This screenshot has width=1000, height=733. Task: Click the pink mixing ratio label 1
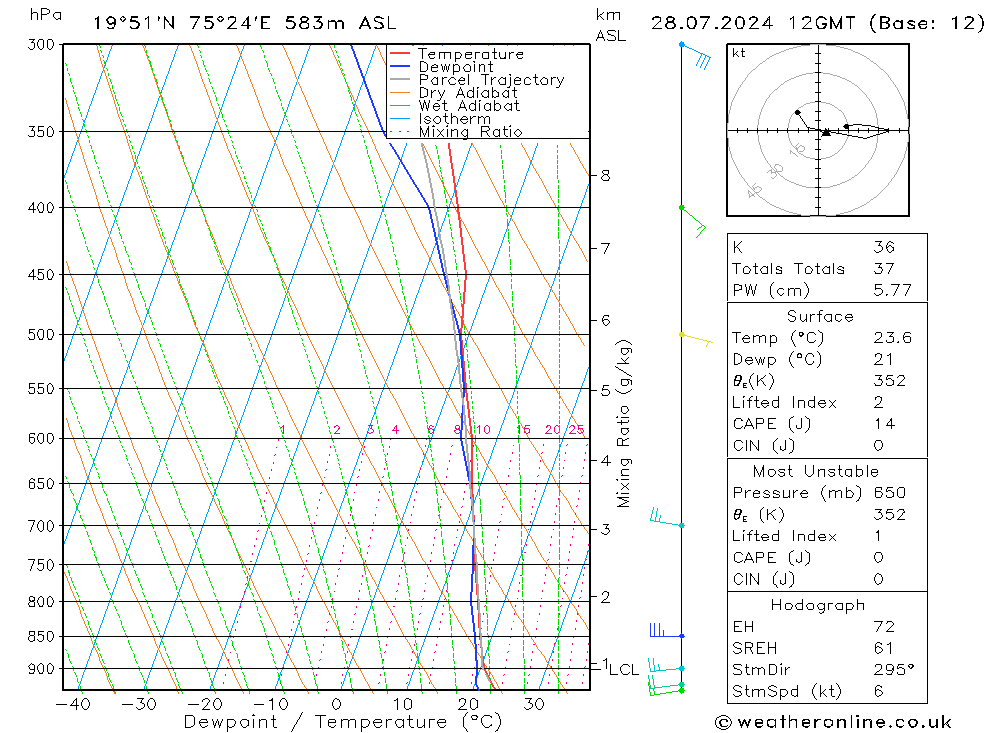point(283,429)
